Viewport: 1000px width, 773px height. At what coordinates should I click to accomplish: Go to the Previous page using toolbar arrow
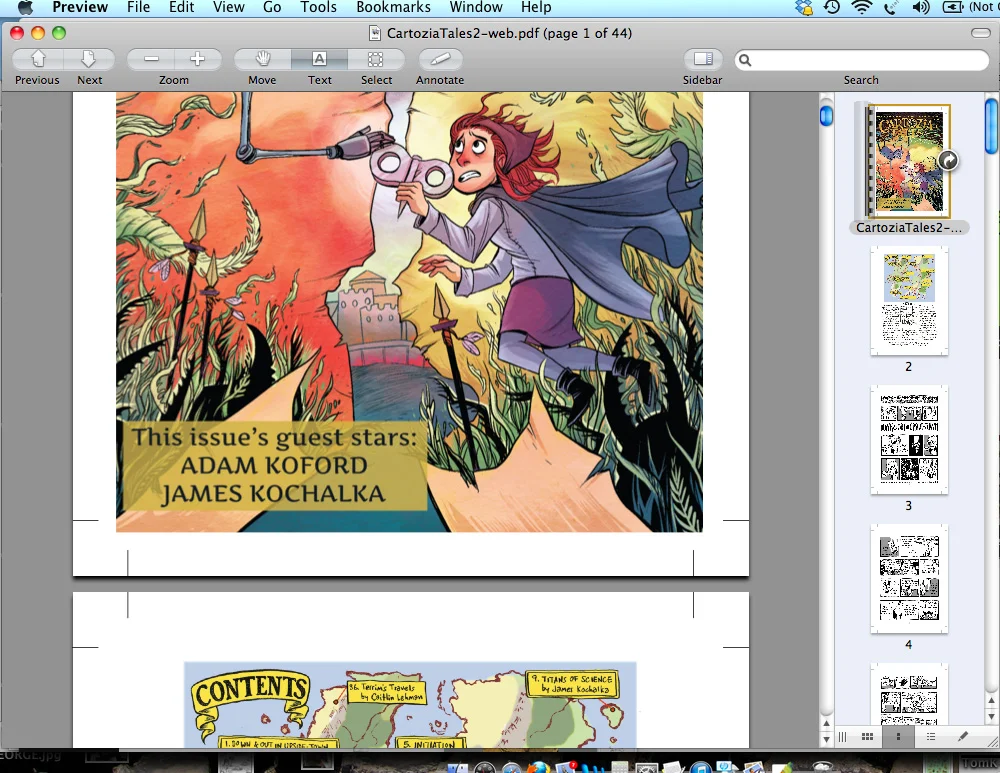click(38, 59)
